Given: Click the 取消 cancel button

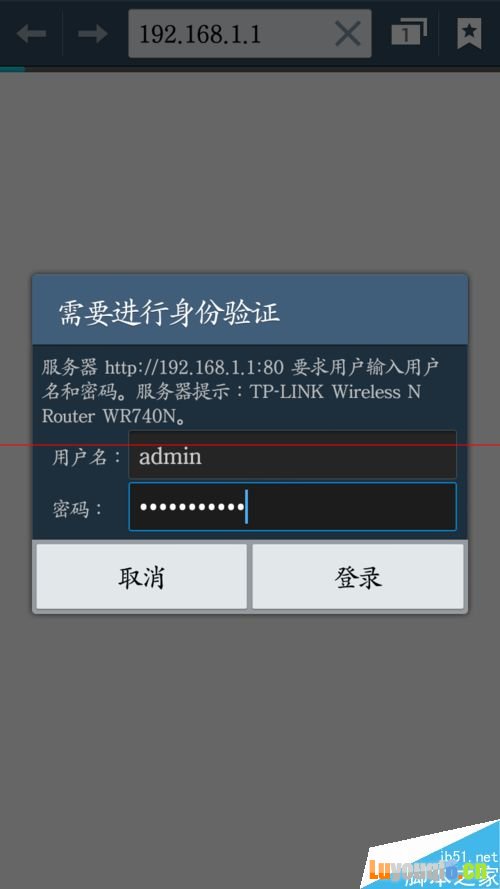Looking at the screenshot, I should (142, 577).
